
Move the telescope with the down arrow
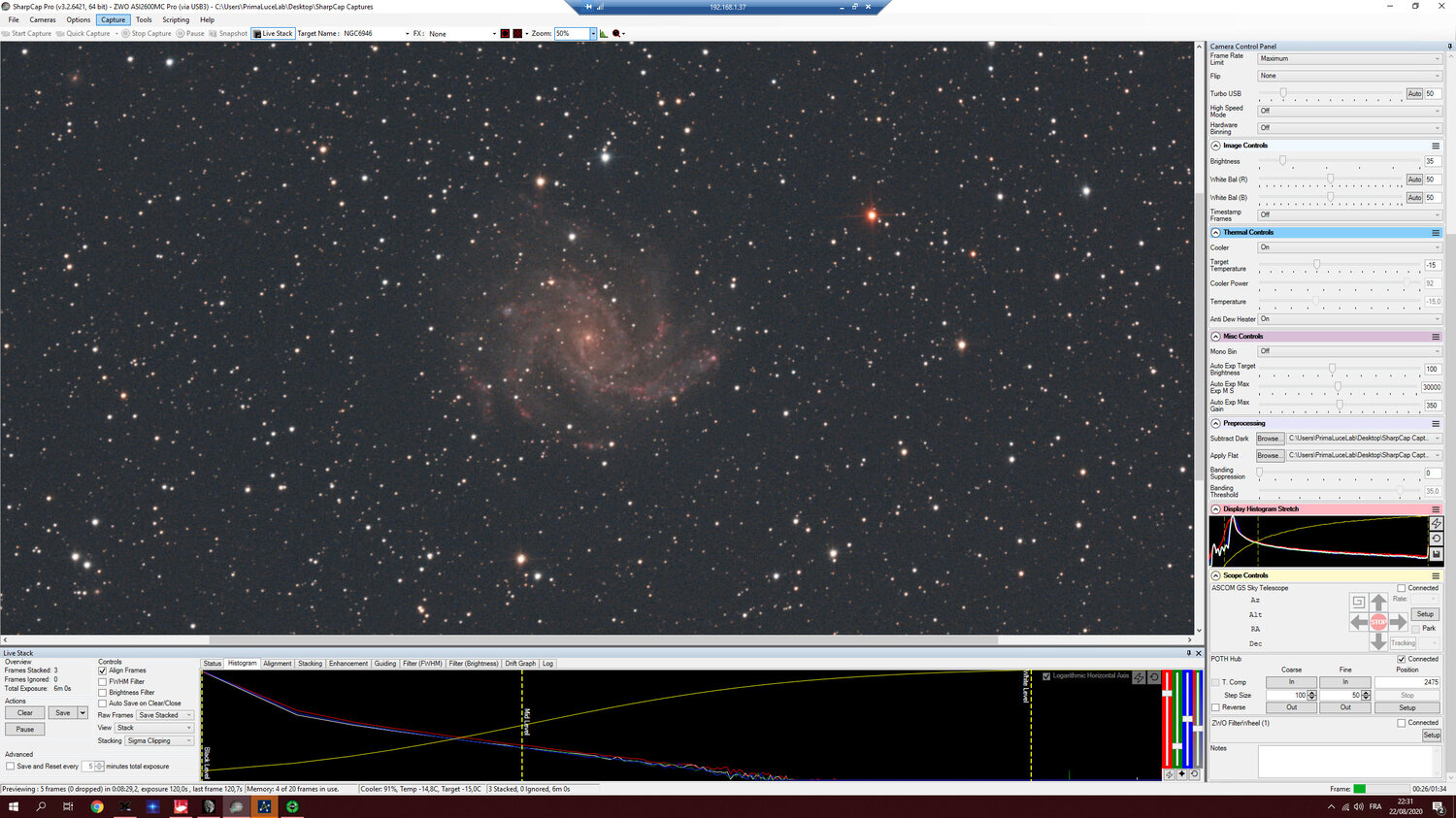1378,641
